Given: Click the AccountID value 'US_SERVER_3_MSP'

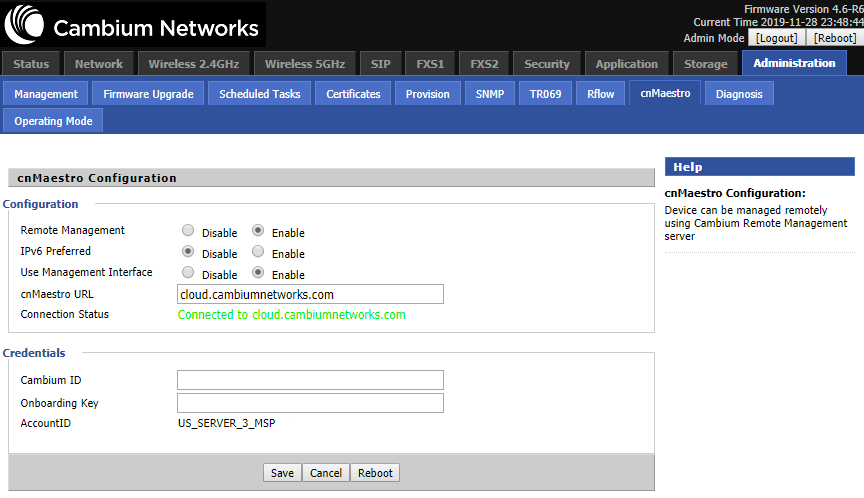Looking at the screenshot, I should [226, 423].
